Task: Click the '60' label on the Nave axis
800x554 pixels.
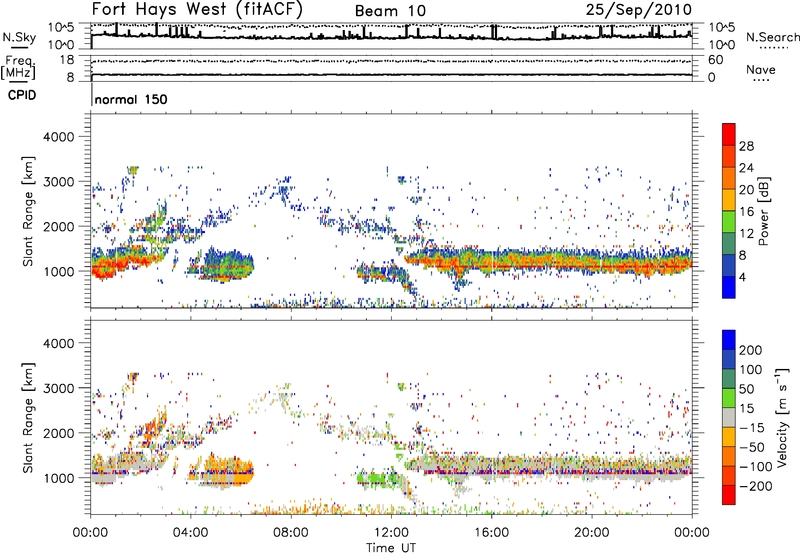Action: (x=716, y=60)
